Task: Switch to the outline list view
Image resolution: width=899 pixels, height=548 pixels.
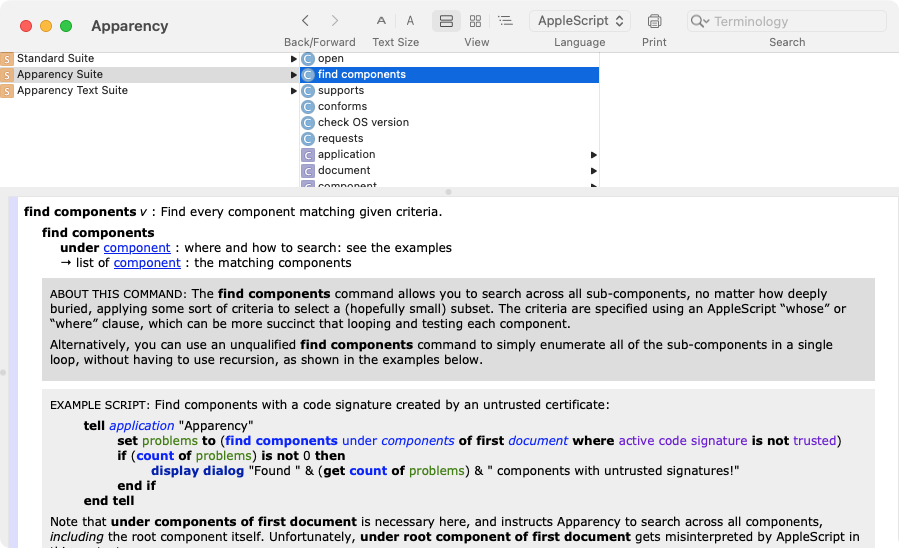Action: (x=505, y=21)
